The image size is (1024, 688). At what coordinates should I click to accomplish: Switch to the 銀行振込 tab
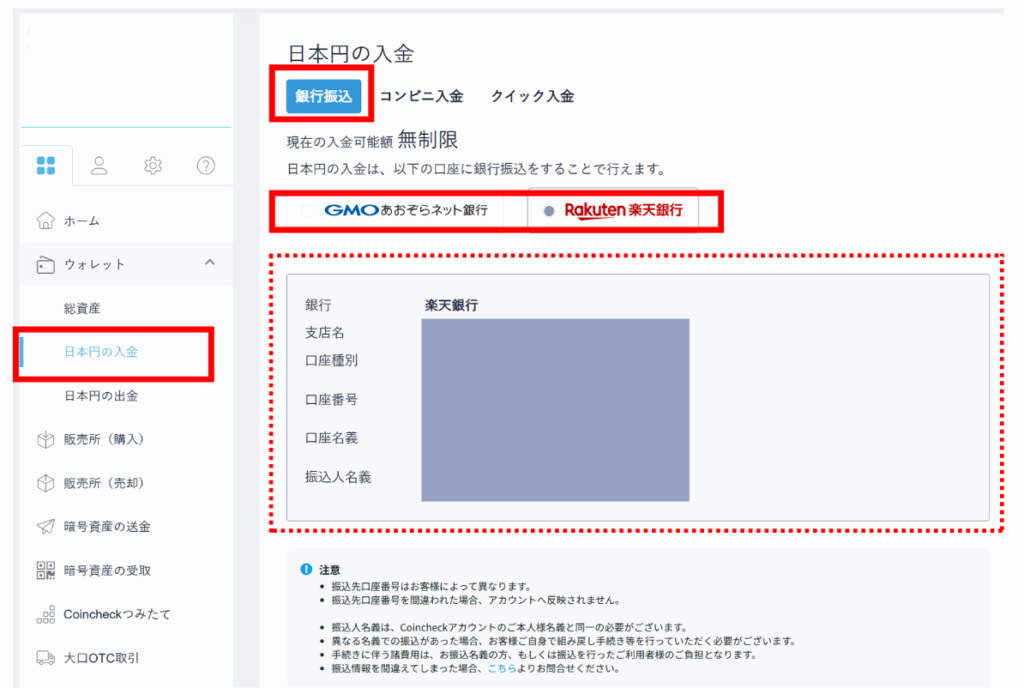[x=323, y=97]
